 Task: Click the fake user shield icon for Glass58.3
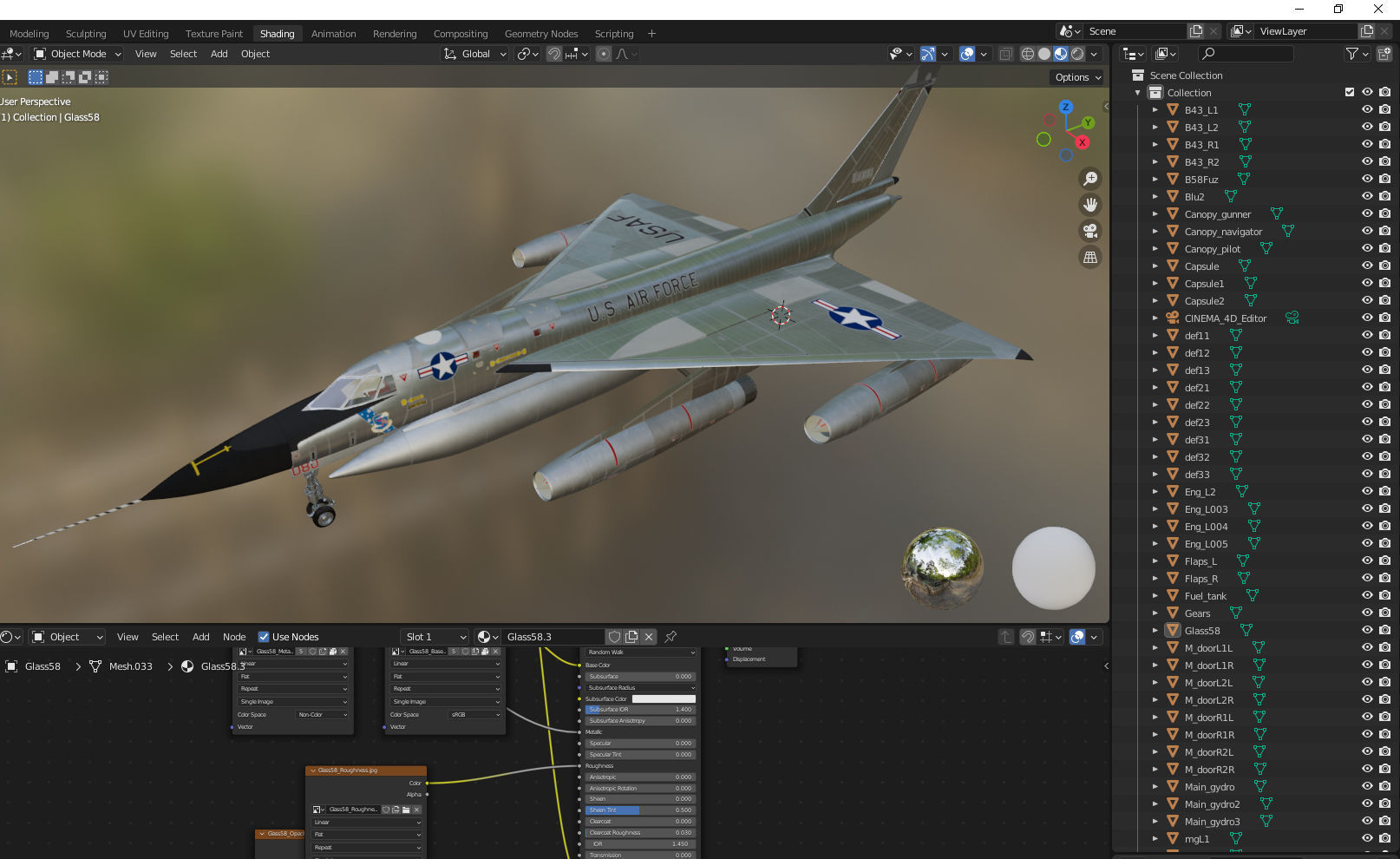pyautogui.click(x=615, y=637)
